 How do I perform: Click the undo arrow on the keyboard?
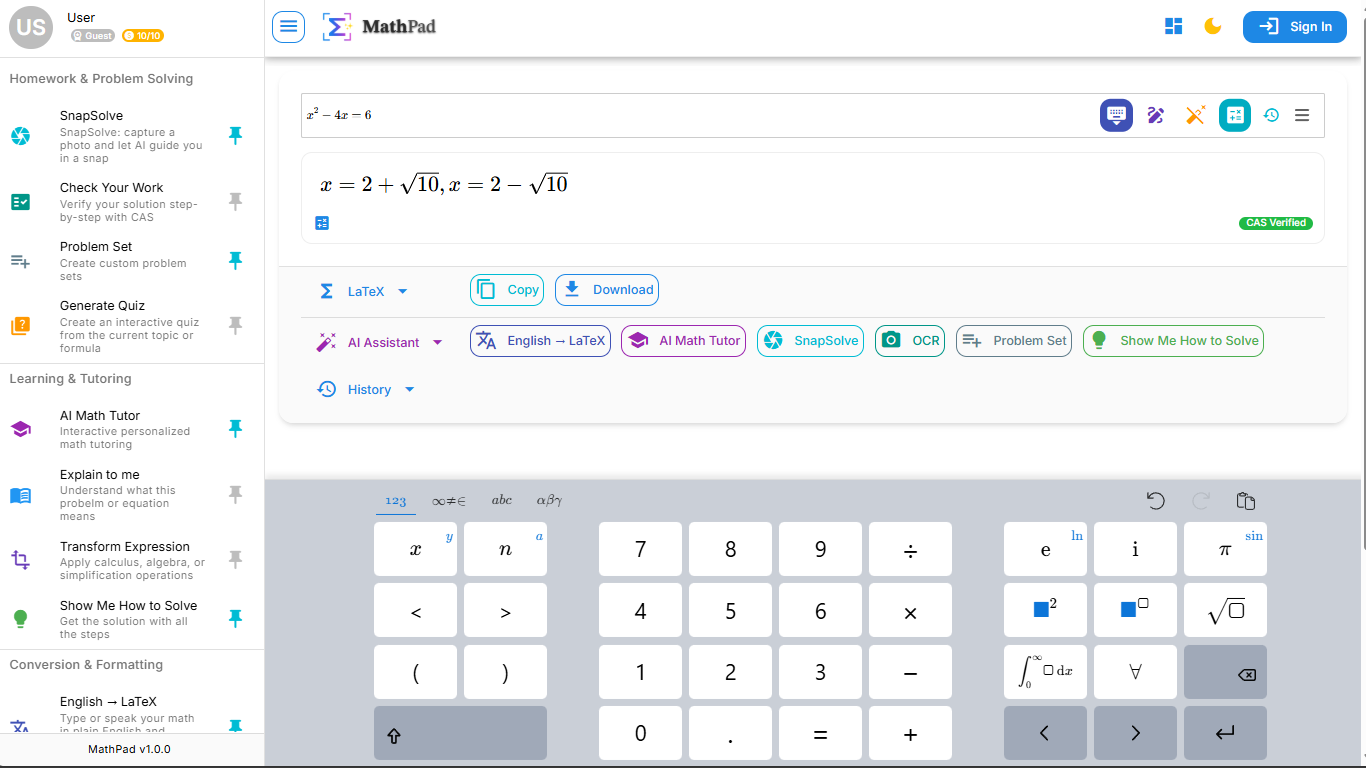1156,500
